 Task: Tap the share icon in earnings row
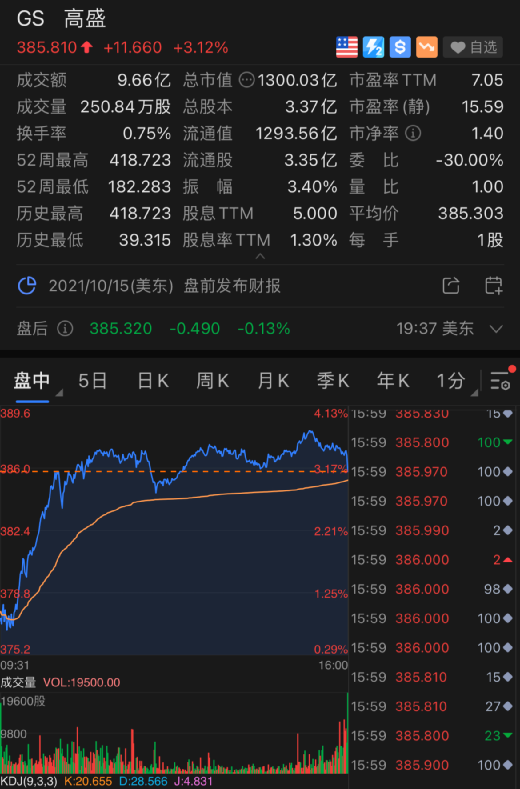pos(451,286)
